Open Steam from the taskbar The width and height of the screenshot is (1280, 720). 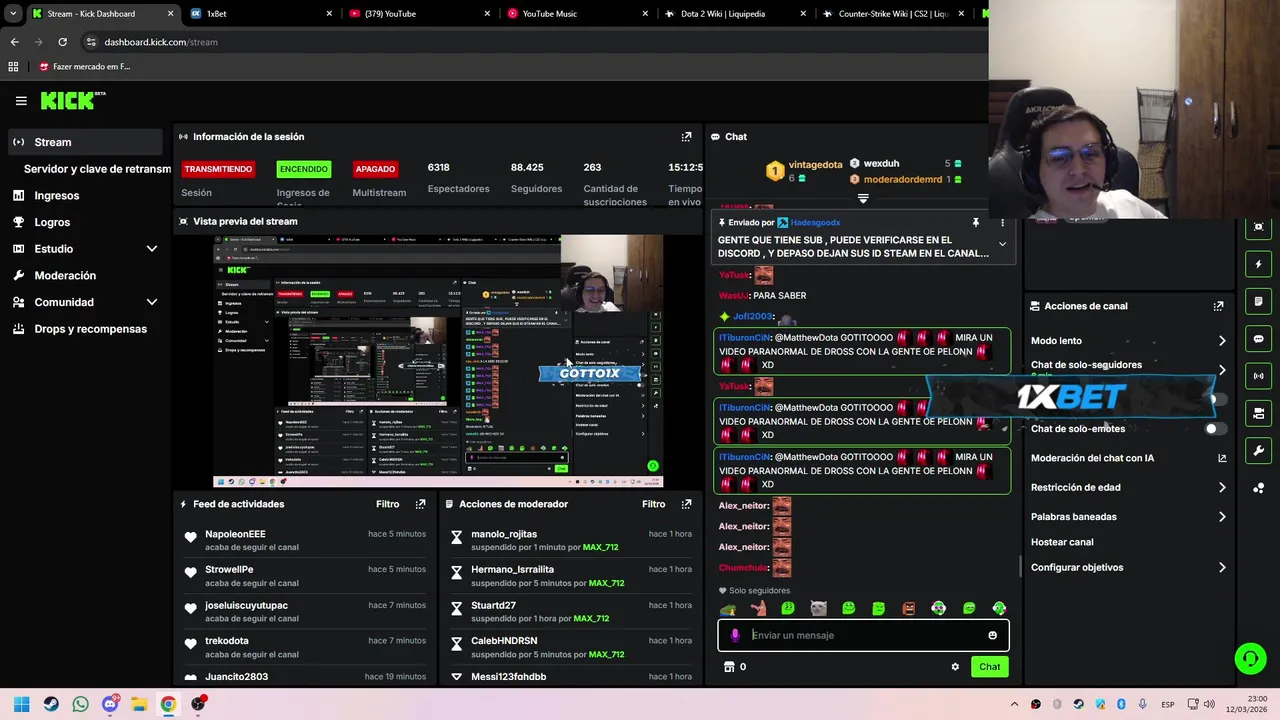51,704
